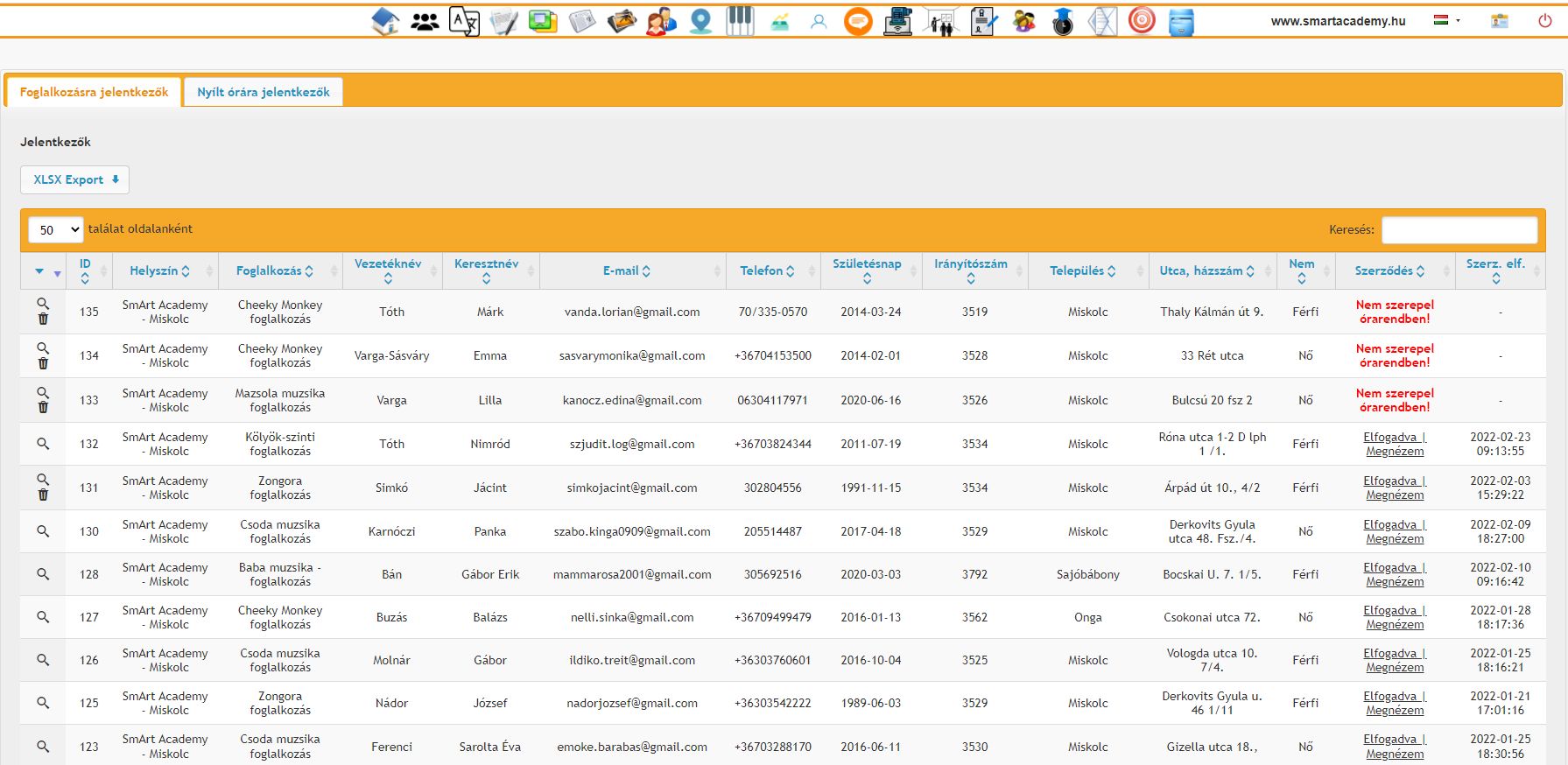Select the Foglalkozásra jelentkezők tab
1568x765 pixels.
pos(94,92)
